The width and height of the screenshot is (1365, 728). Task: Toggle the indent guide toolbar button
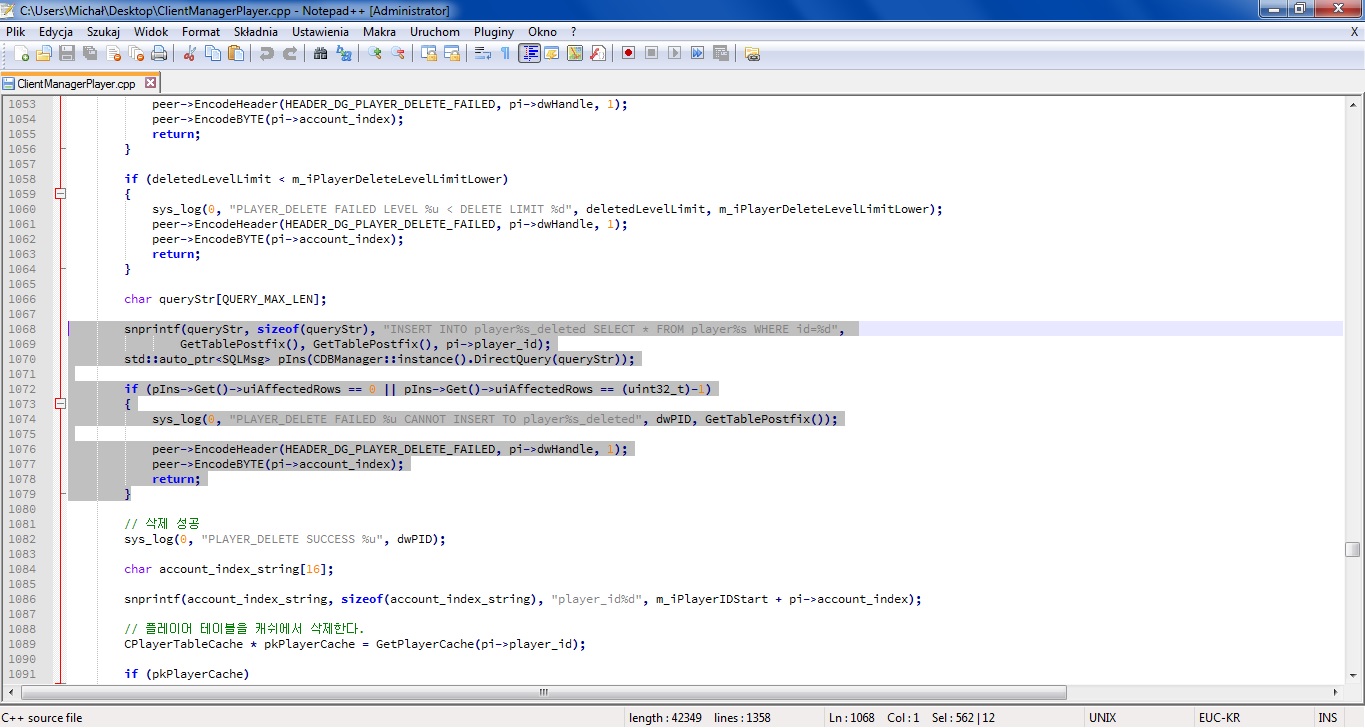coord(529,53)
